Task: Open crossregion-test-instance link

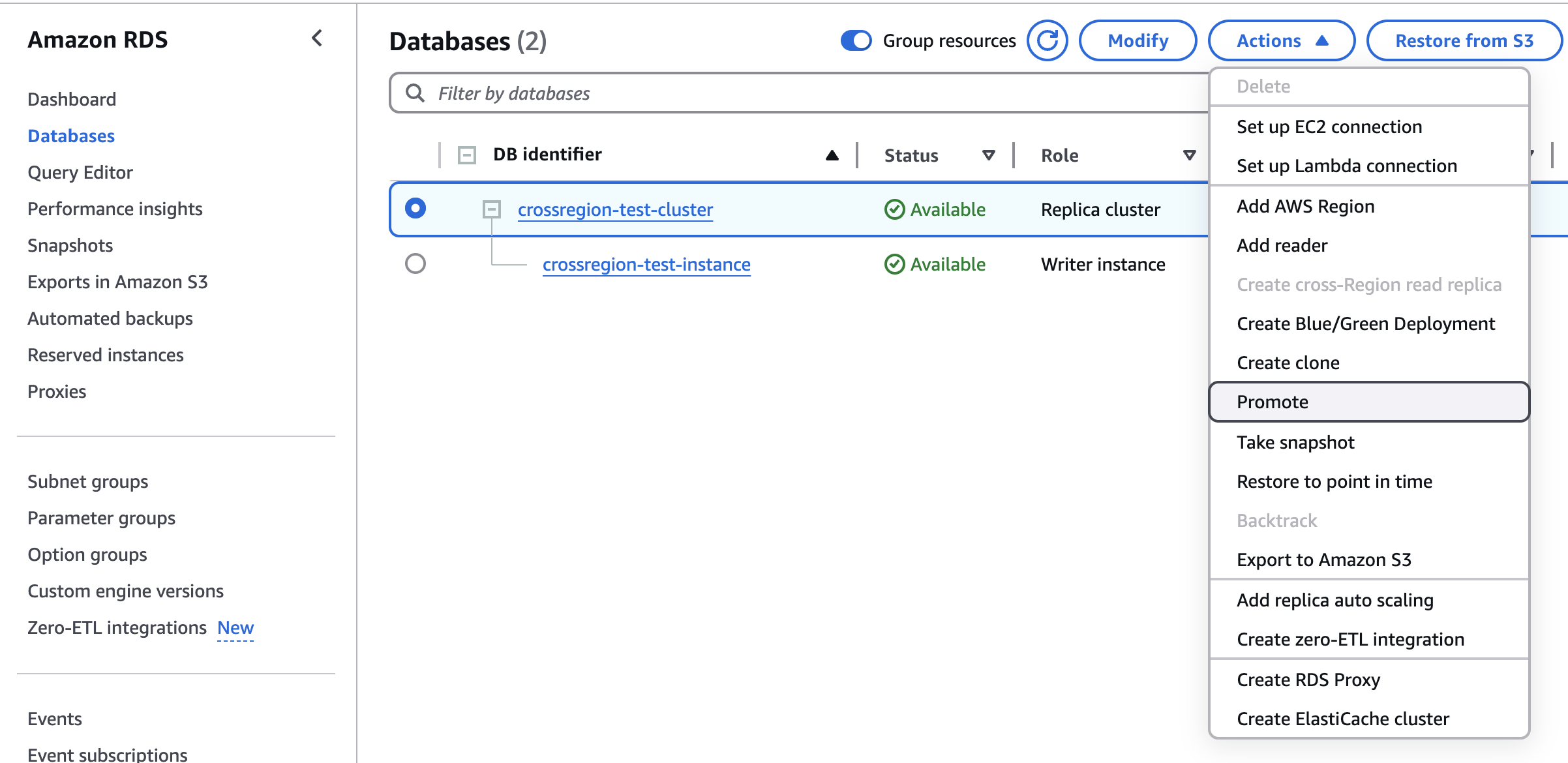Action: [646, 264]
